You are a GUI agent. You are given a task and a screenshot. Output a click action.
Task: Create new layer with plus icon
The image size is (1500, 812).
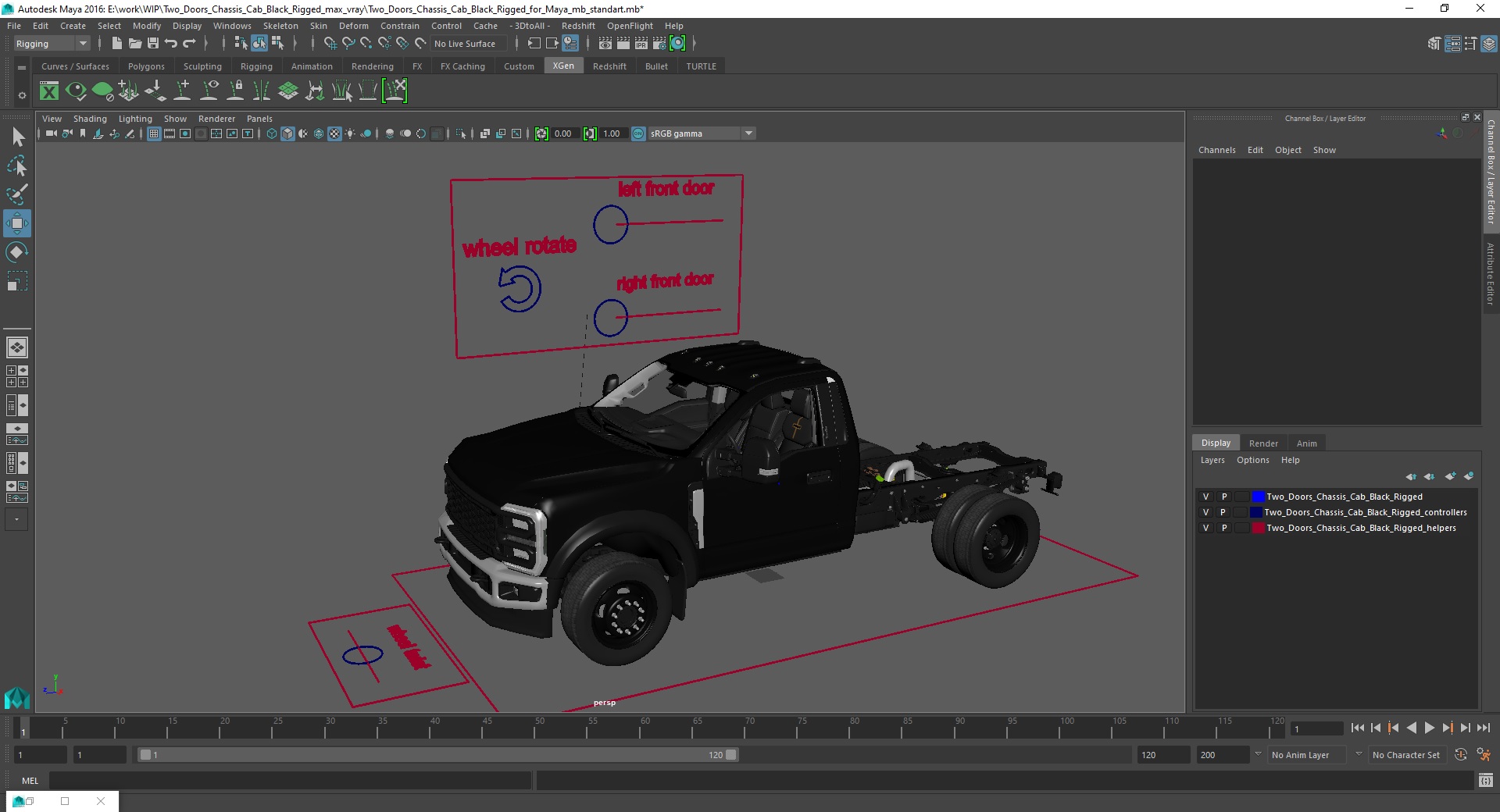(x=1451, y=476)
